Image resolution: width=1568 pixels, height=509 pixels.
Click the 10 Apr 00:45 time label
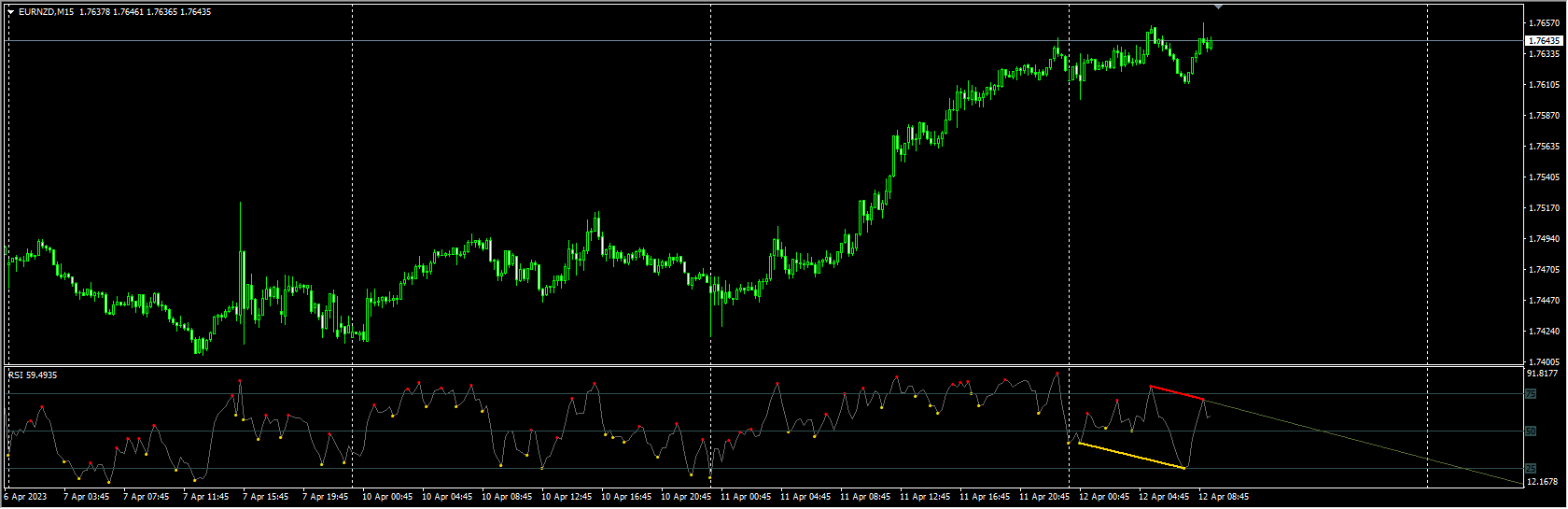point(386,497)
